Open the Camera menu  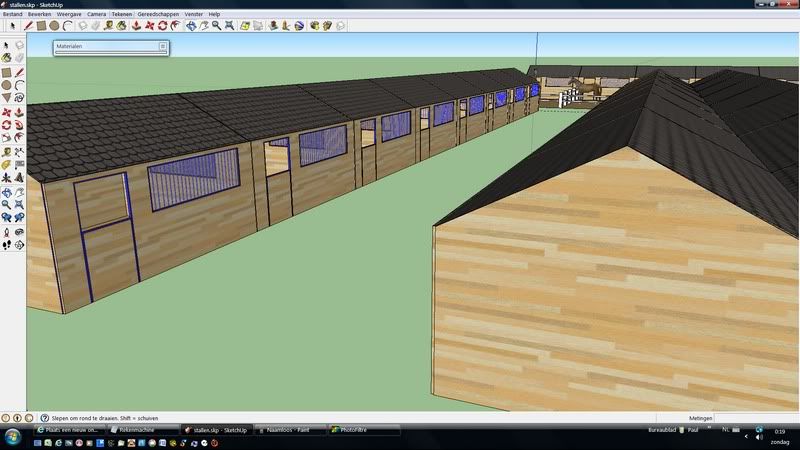(x=96, y=14)
